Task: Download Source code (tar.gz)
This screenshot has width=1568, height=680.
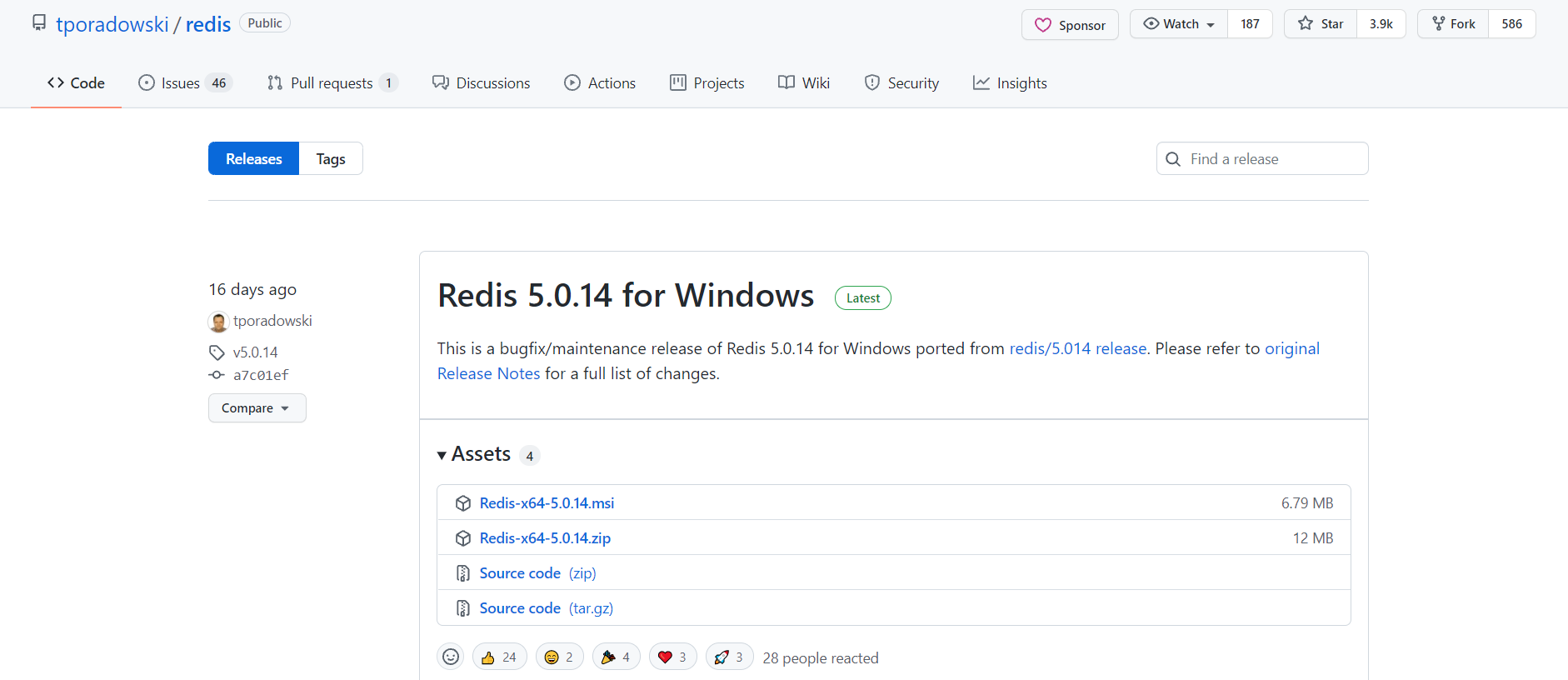Action: (547, 608)
